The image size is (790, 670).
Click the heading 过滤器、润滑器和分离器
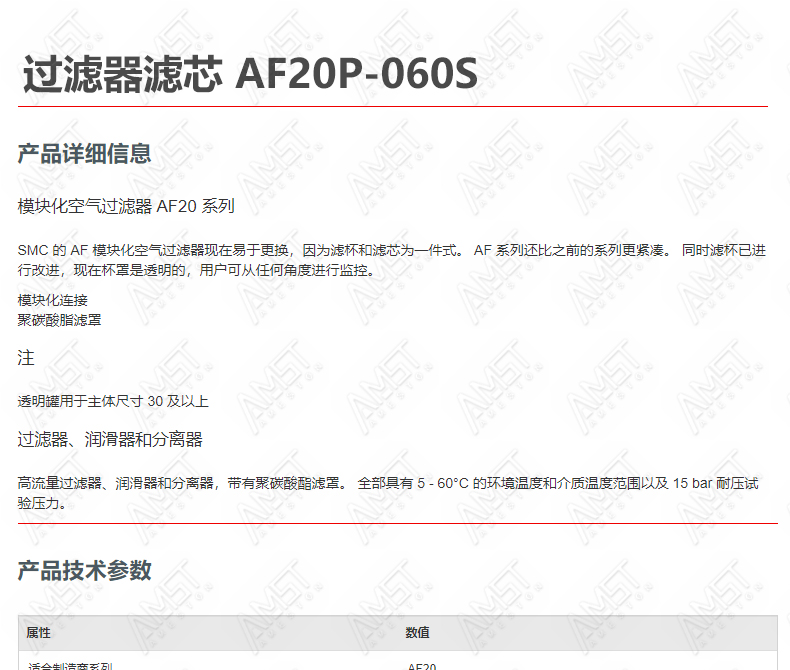pyautogui.click(x=110, y=439)
